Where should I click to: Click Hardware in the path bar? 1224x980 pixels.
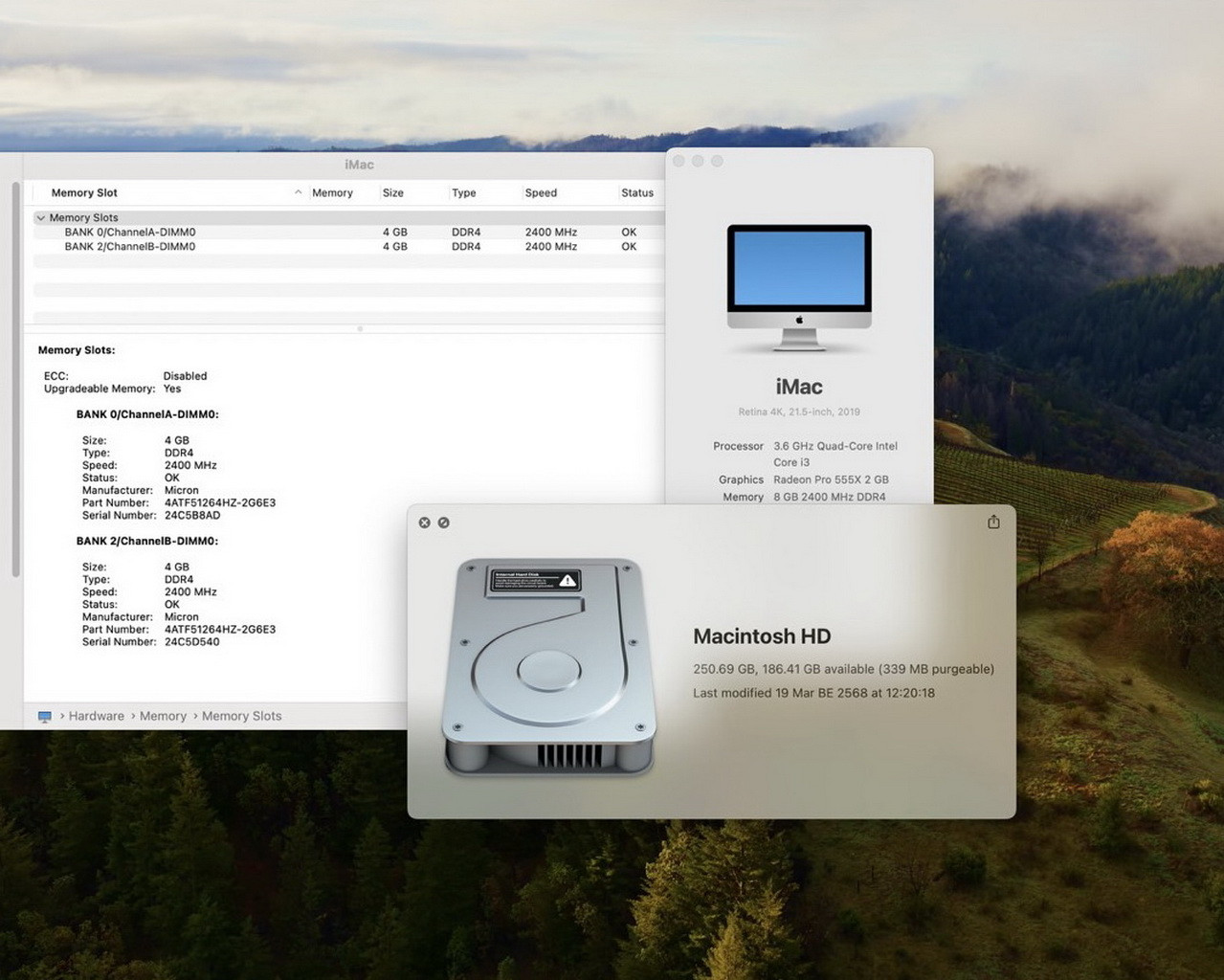point(97,716)
